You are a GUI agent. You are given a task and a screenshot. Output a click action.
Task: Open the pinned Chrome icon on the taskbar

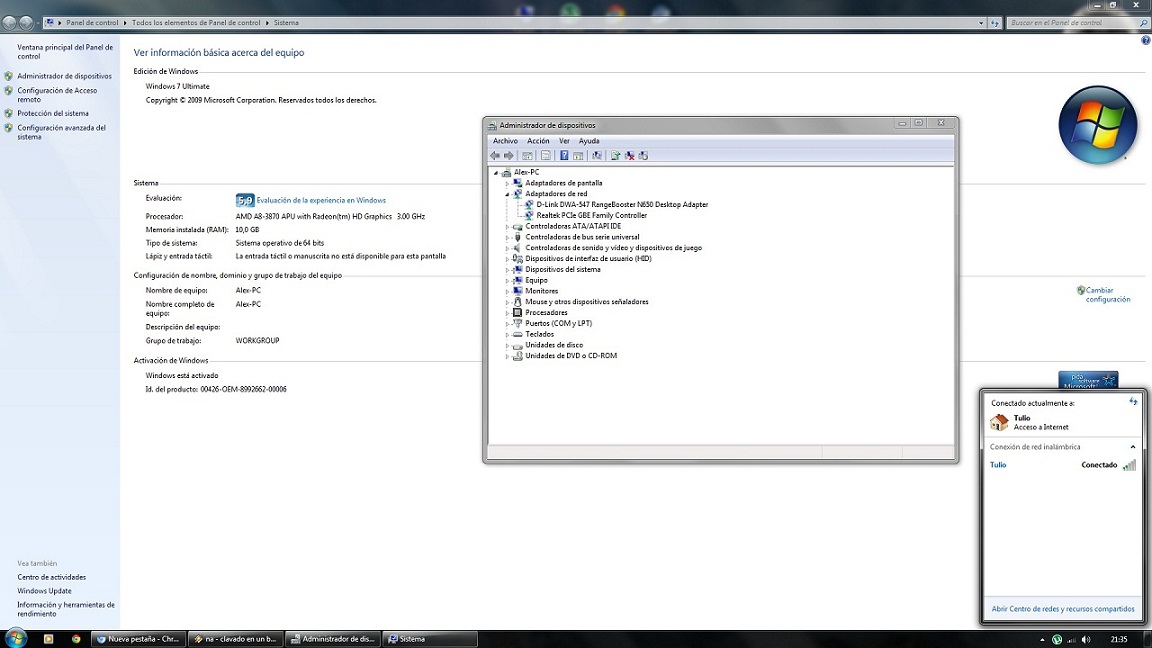coord(76,639)
